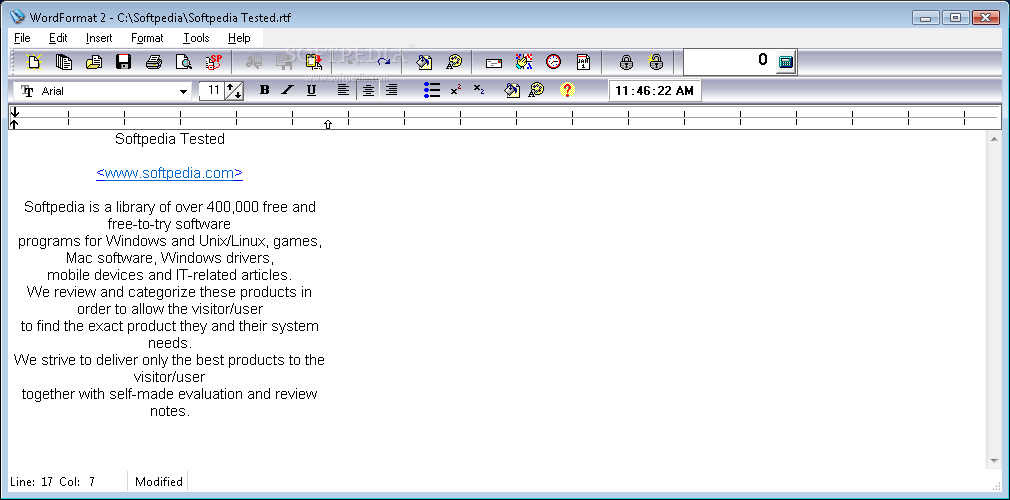Image resolution: width=1010 pixels, height=500 pixels.
Task: Open help with the yellow question mark icon
Action: tap(567, 90)
